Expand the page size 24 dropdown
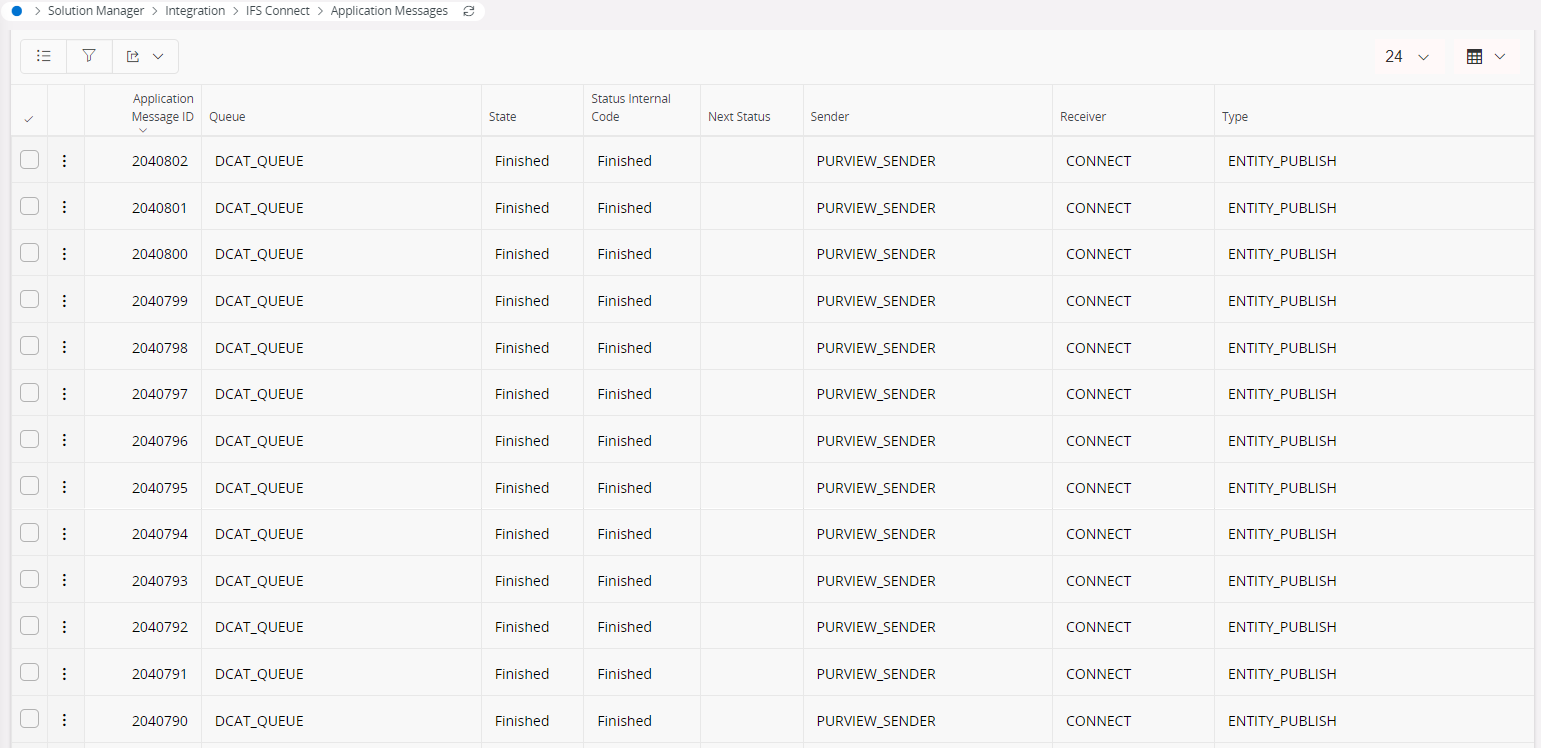The width and height of the screenshot is (1541, 748). [x=1407, y=57]
